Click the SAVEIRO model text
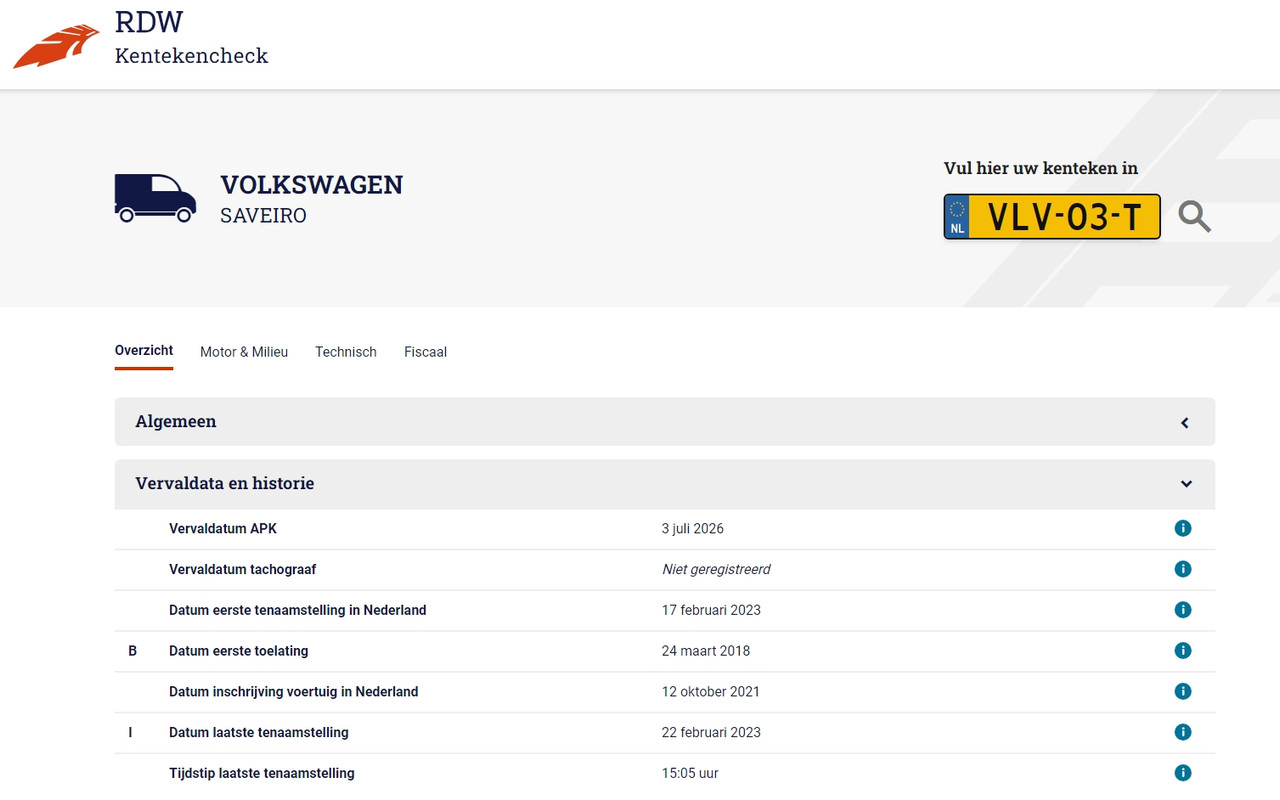Viewport: 1280px width, 800px height. tap(264, 216)
